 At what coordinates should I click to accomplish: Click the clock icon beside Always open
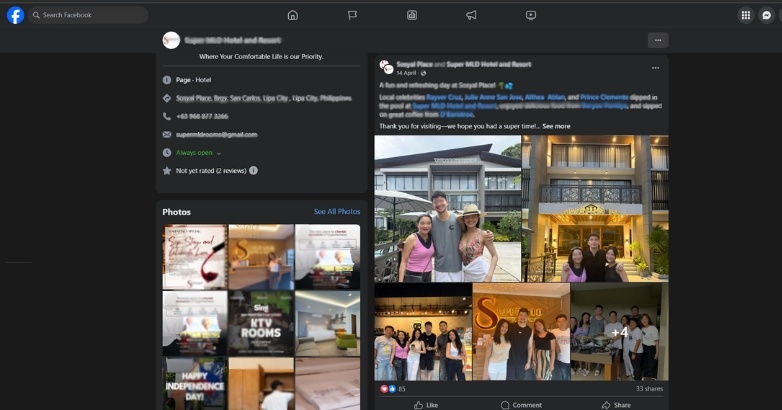pos(167,153)
